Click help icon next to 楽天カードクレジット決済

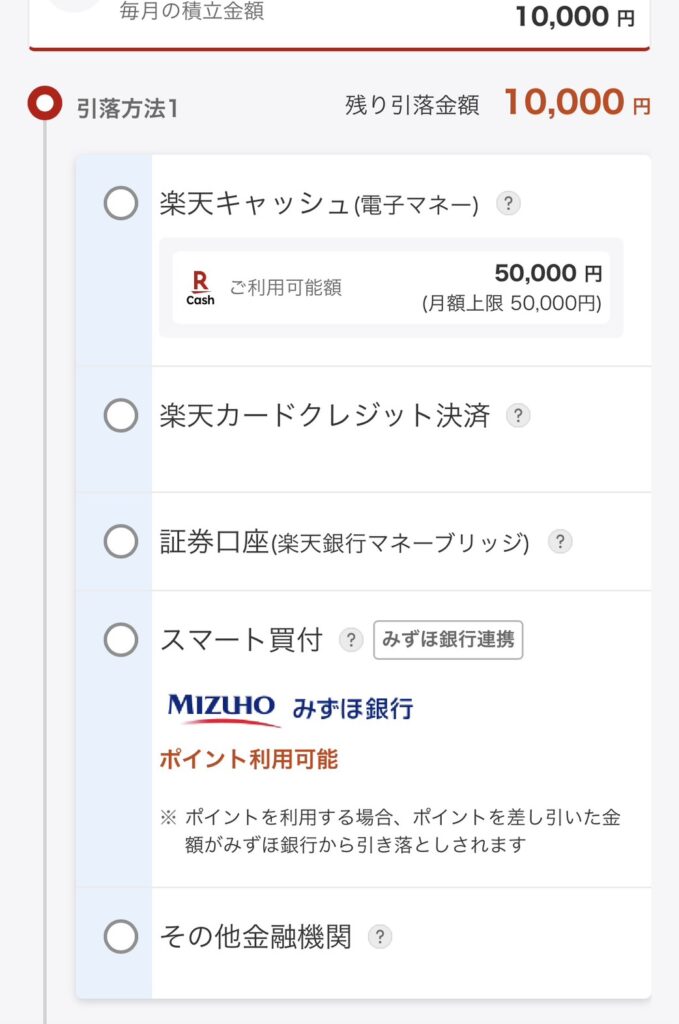pyautogui.click(x=518, y=415)
